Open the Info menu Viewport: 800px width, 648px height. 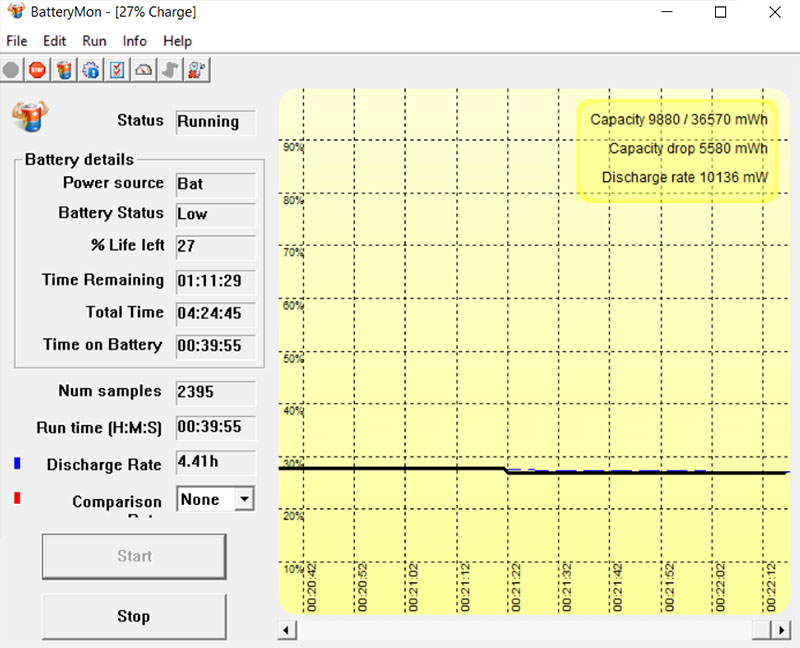pos(134,41)
